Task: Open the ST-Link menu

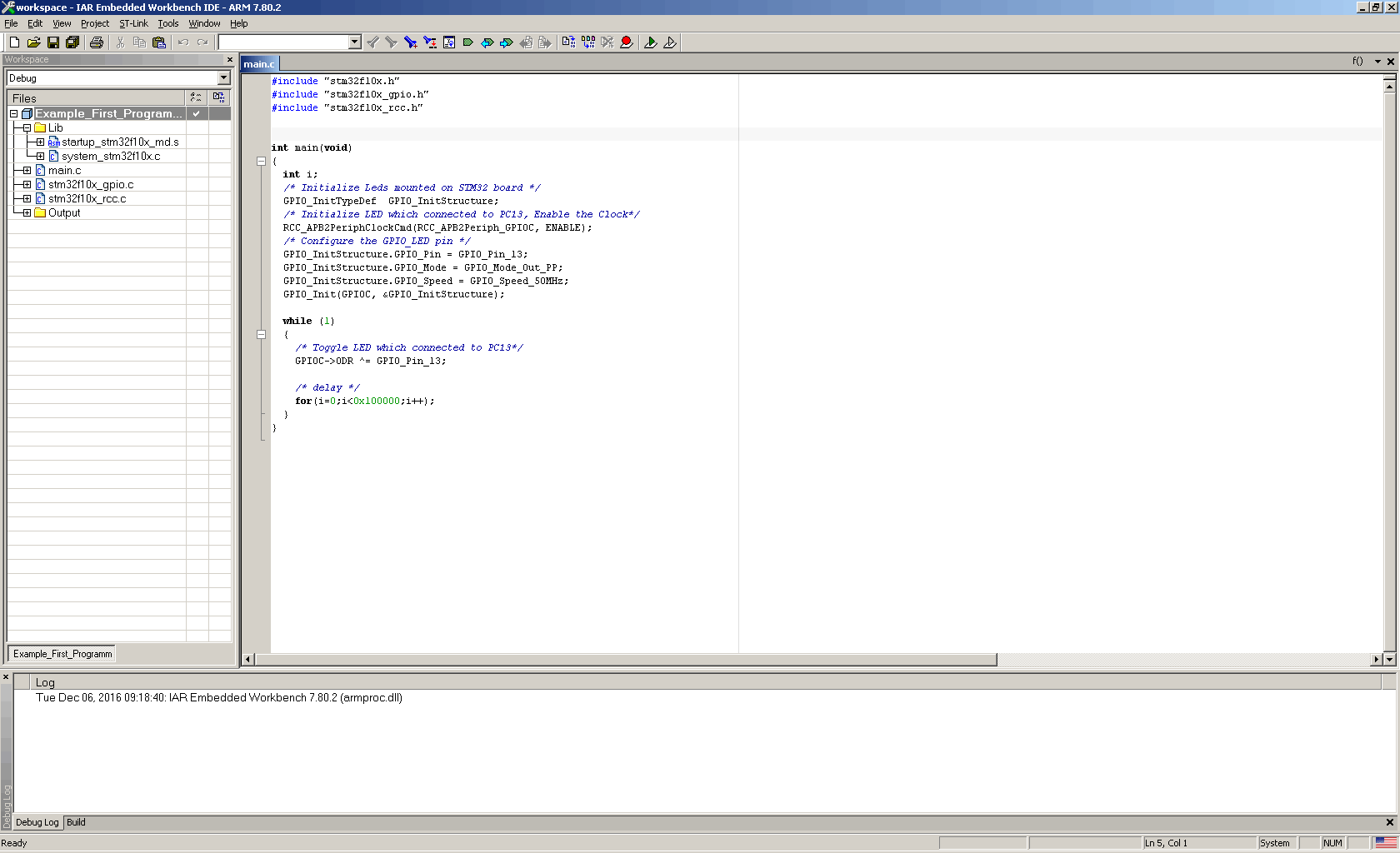Action: tap(133, 23)
